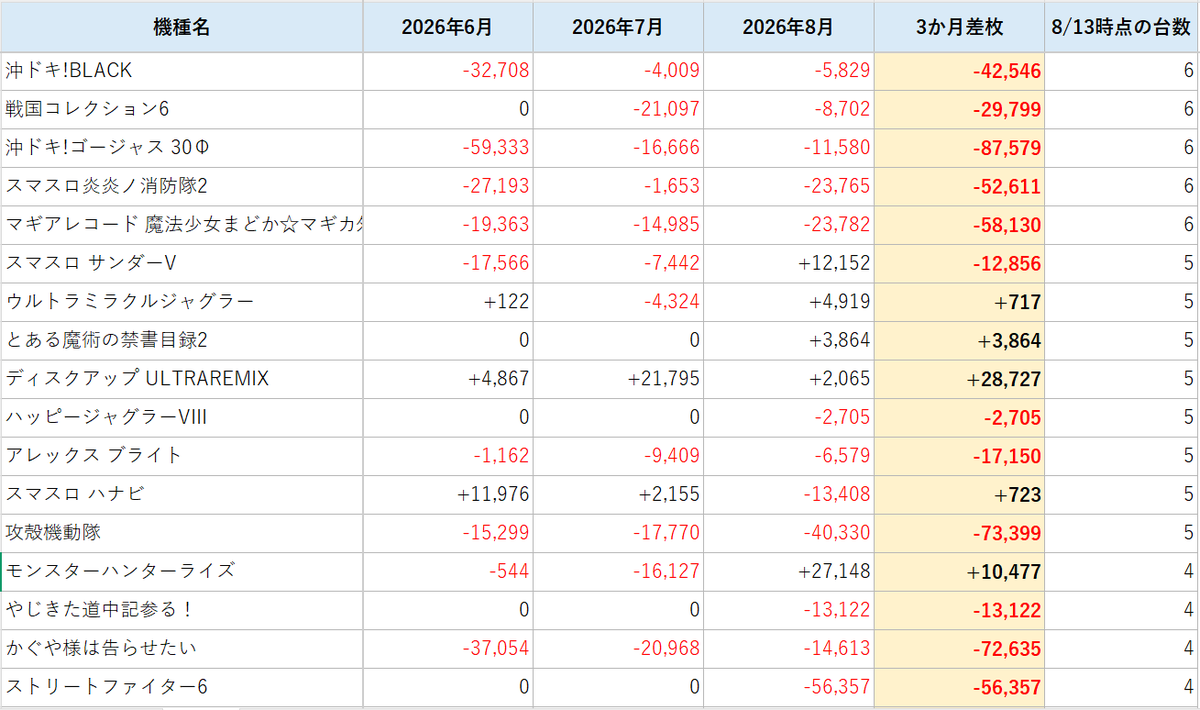This screenshot has height=710, width=1200.
Task: Select the -58,130 total cell
Action: pos(960,225)
